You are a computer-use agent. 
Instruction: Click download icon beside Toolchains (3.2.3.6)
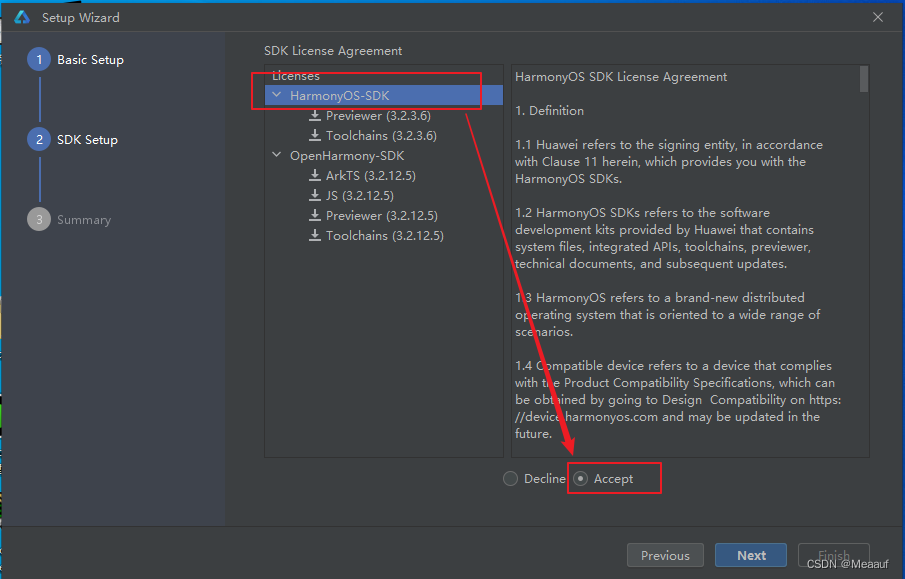click(315, 135)
